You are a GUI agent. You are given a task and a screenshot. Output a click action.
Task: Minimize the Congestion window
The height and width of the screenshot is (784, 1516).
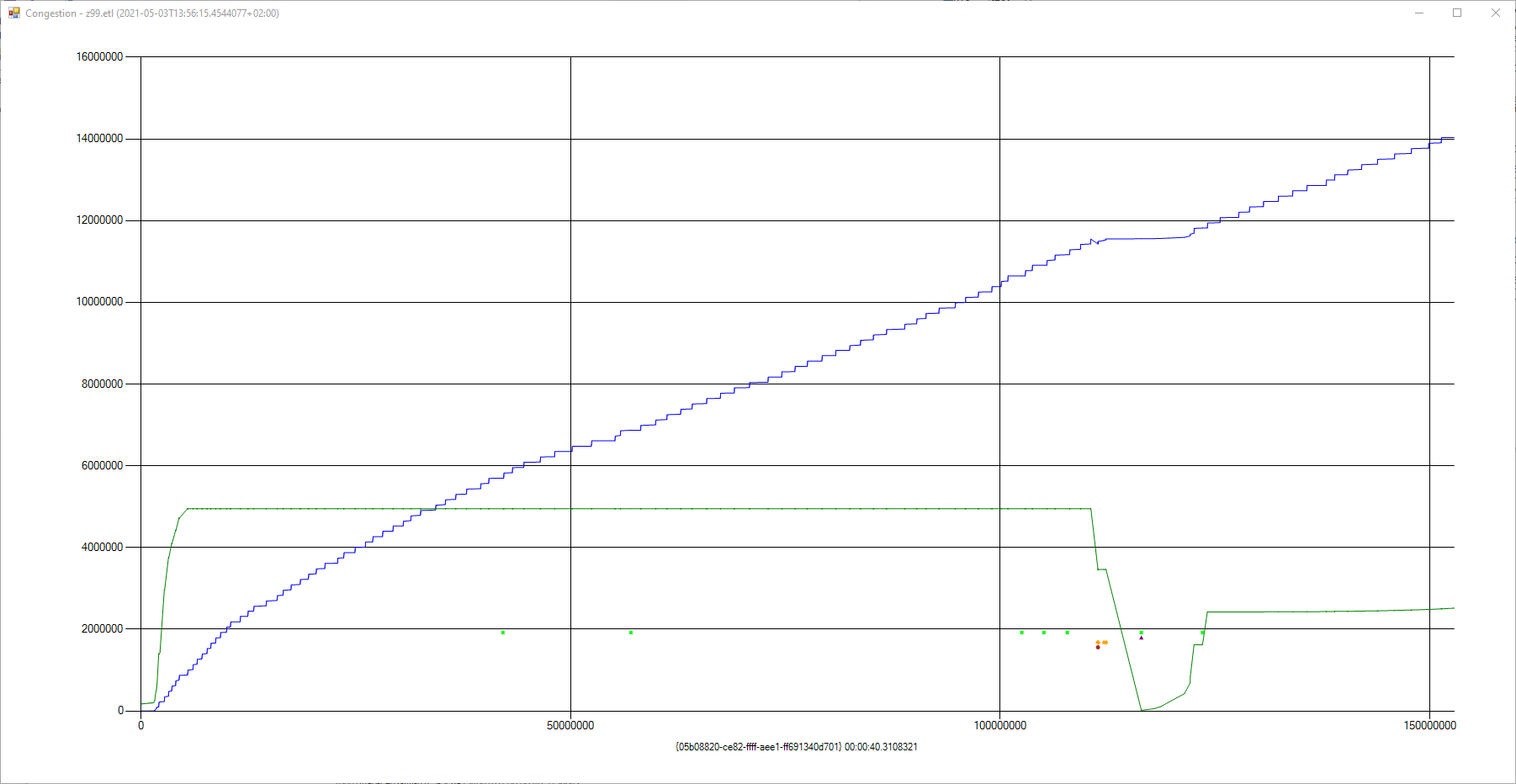1419,13
